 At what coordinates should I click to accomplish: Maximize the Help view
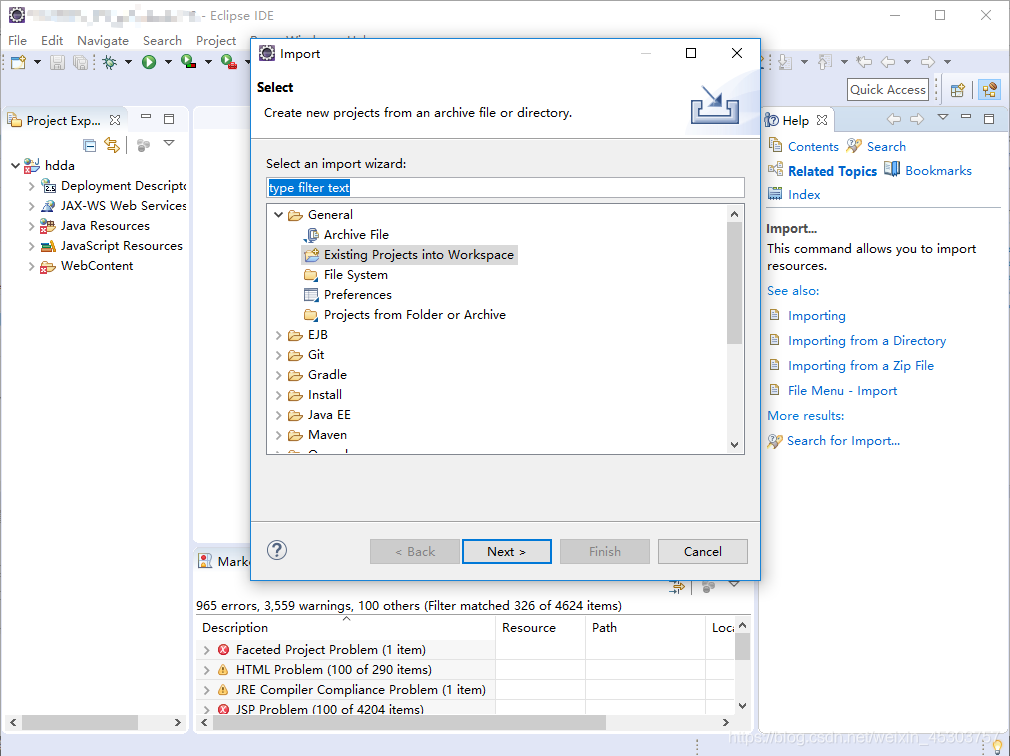tap(989, 118)
